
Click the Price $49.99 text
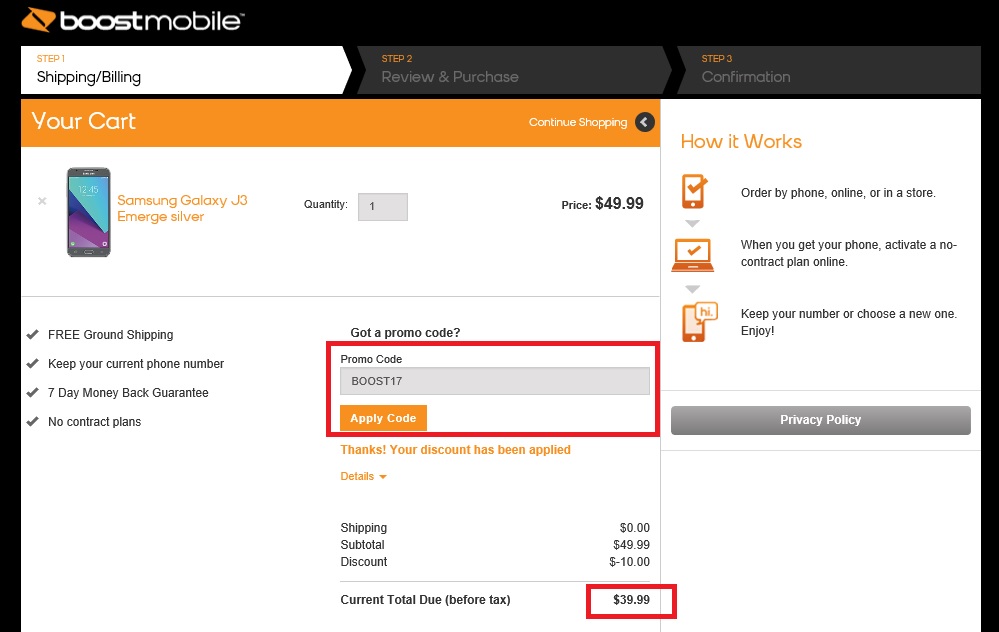602,204
